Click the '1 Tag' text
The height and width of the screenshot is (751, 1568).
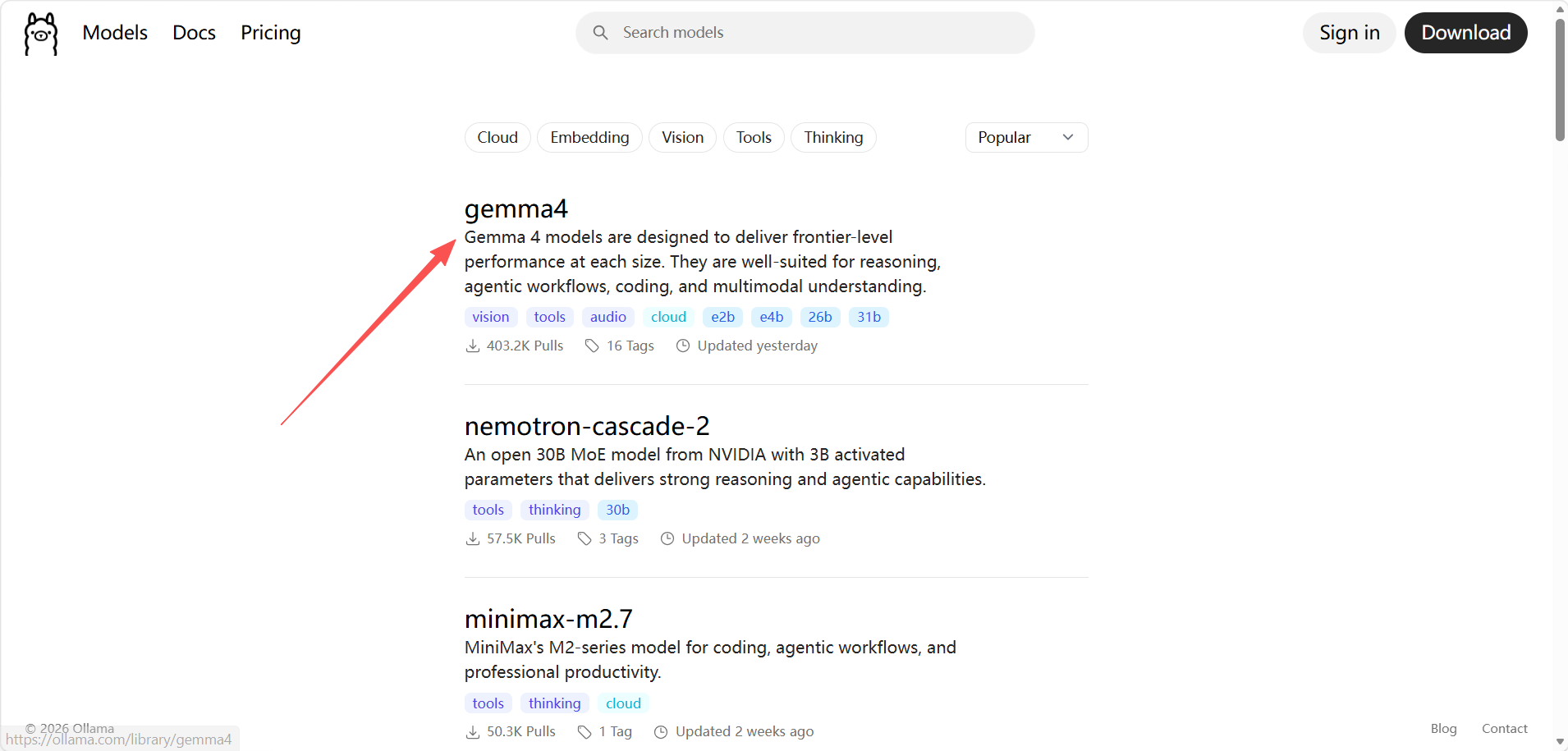pos(616,732)
